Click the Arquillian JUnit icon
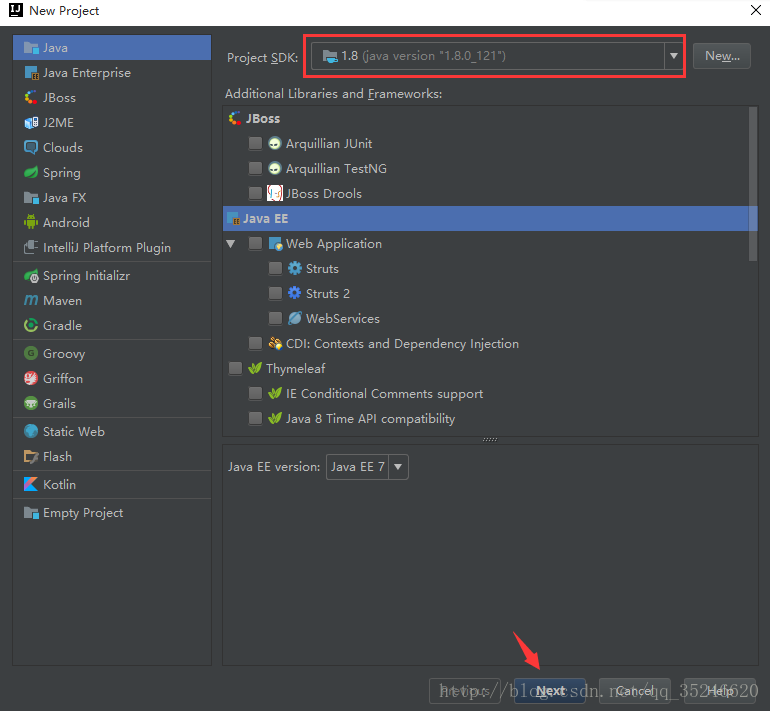This screenshot has width=770, height=711. click(275, 143)
